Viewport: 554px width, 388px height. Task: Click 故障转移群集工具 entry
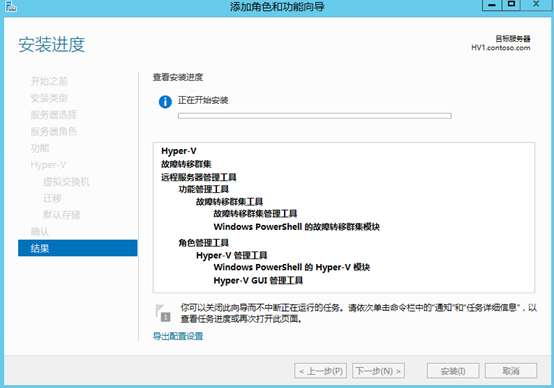click(x=229, y=201)
